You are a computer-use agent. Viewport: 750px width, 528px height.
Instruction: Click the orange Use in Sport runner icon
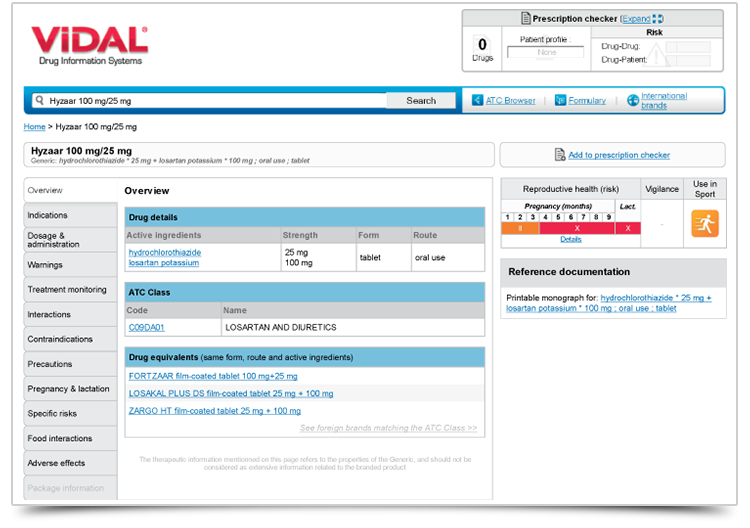coord(705,223)
